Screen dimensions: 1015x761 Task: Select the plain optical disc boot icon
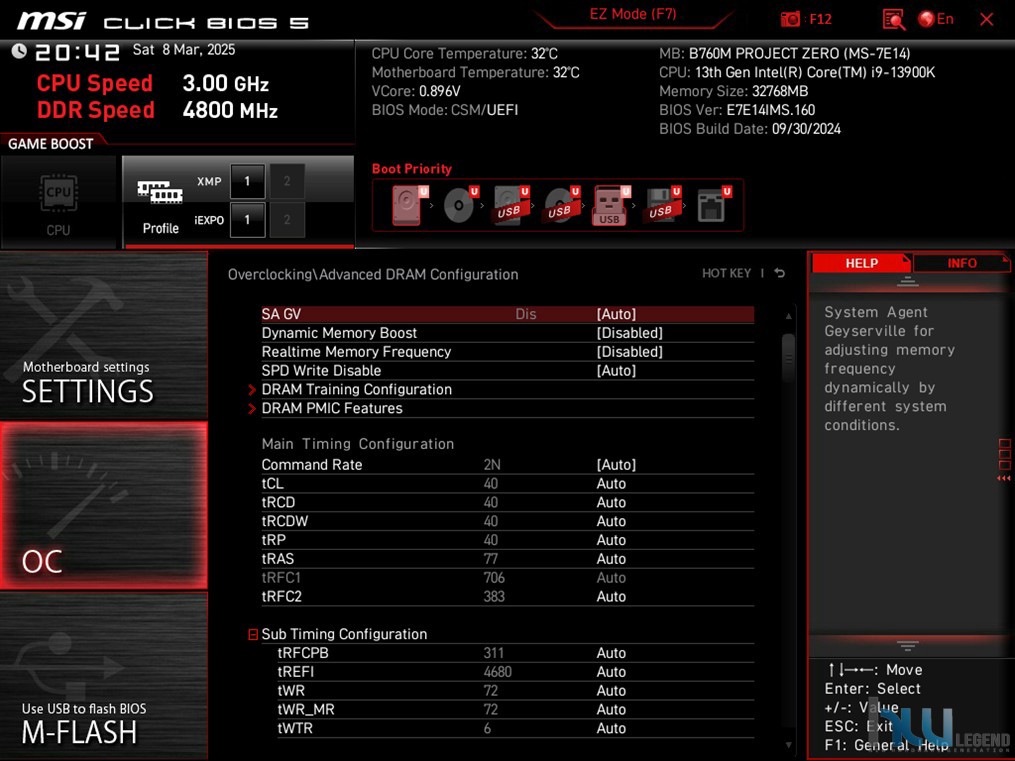point(460,205)
